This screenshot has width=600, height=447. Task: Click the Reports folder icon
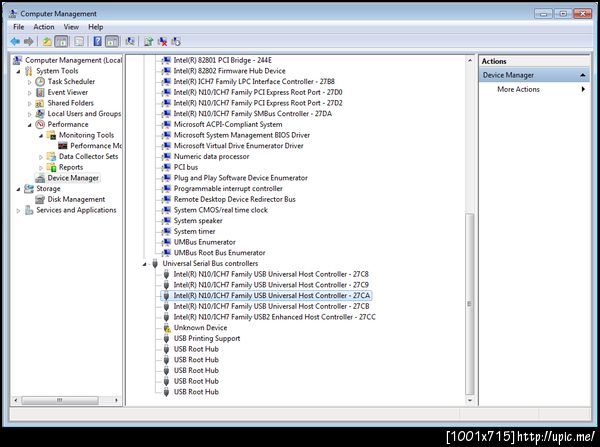coord(51,167)
